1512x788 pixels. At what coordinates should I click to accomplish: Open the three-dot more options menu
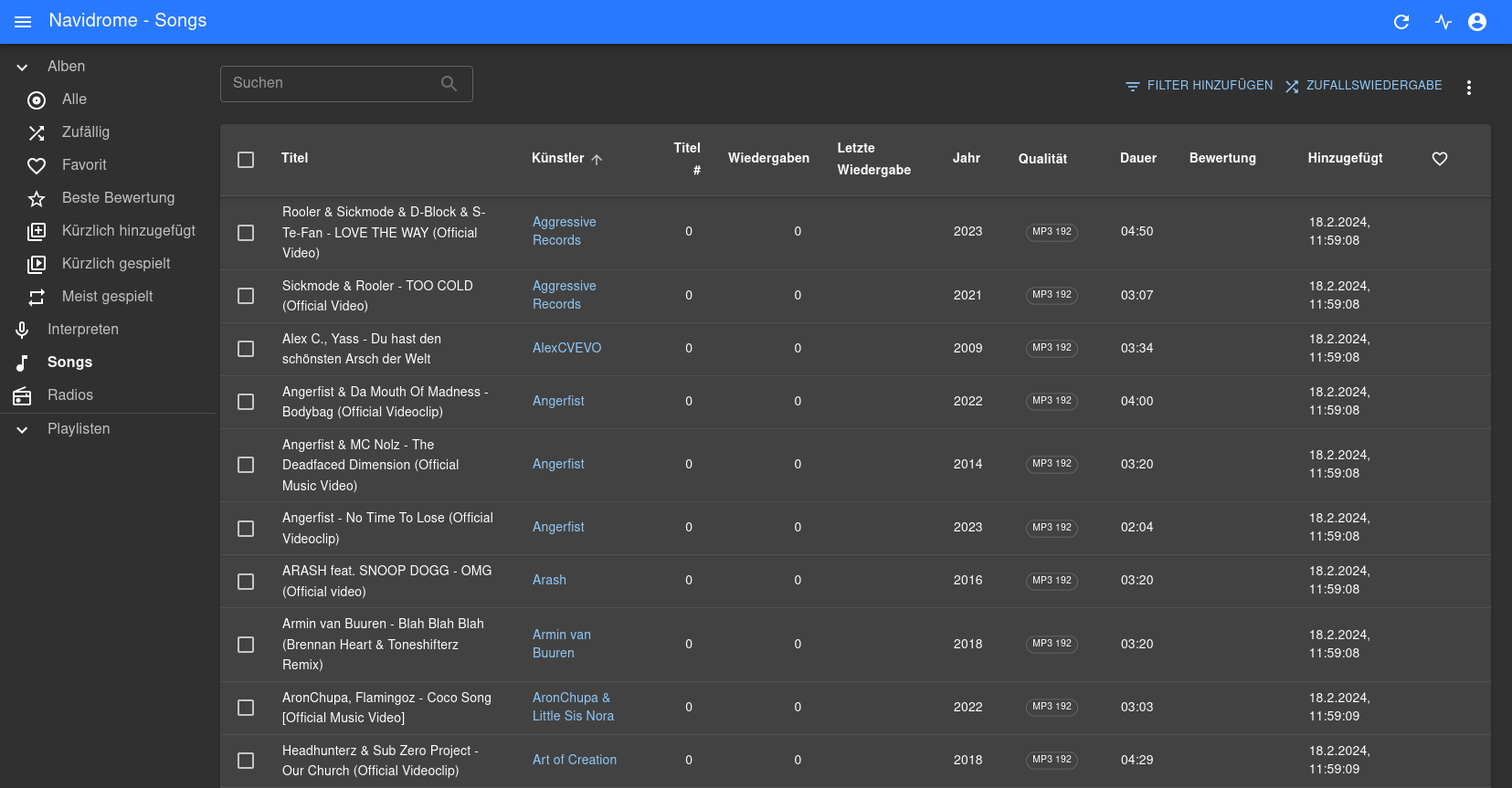click(x=1469, y=88)
